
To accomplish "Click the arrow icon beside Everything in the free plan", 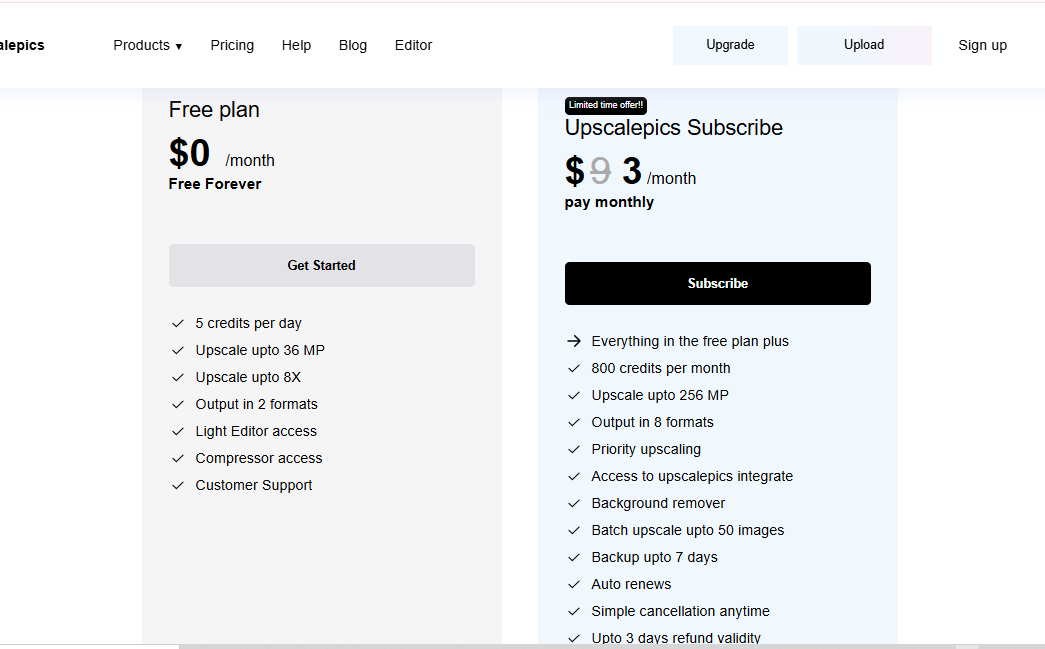I will 574,341.
